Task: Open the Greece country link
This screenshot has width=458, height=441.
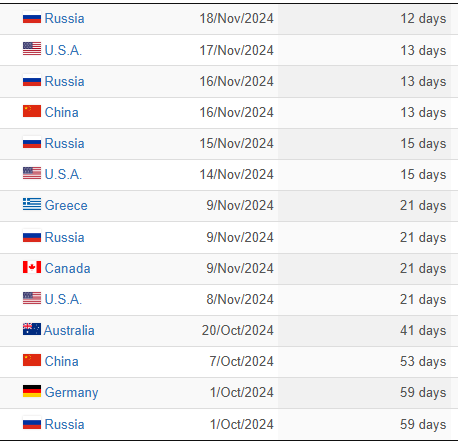Action: point(66,205)
